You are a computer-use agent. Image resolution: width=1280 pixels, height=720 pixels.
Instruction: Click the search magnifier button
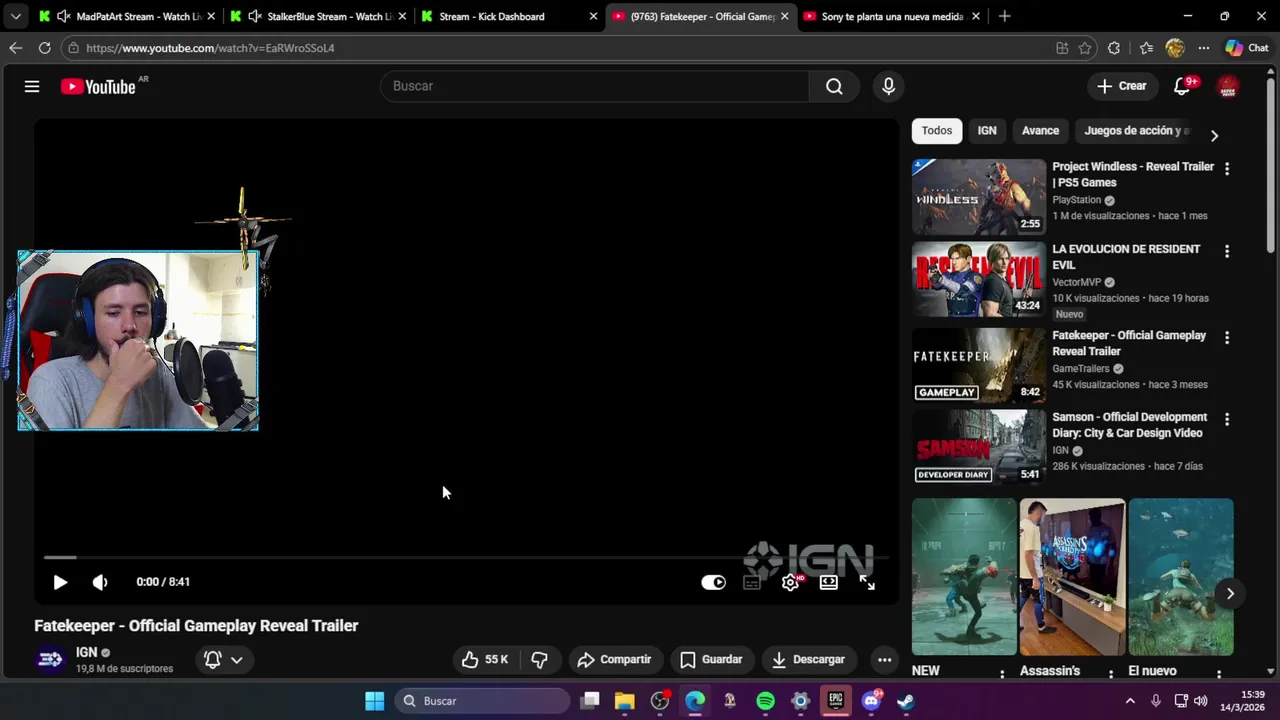tap(834, 86)
